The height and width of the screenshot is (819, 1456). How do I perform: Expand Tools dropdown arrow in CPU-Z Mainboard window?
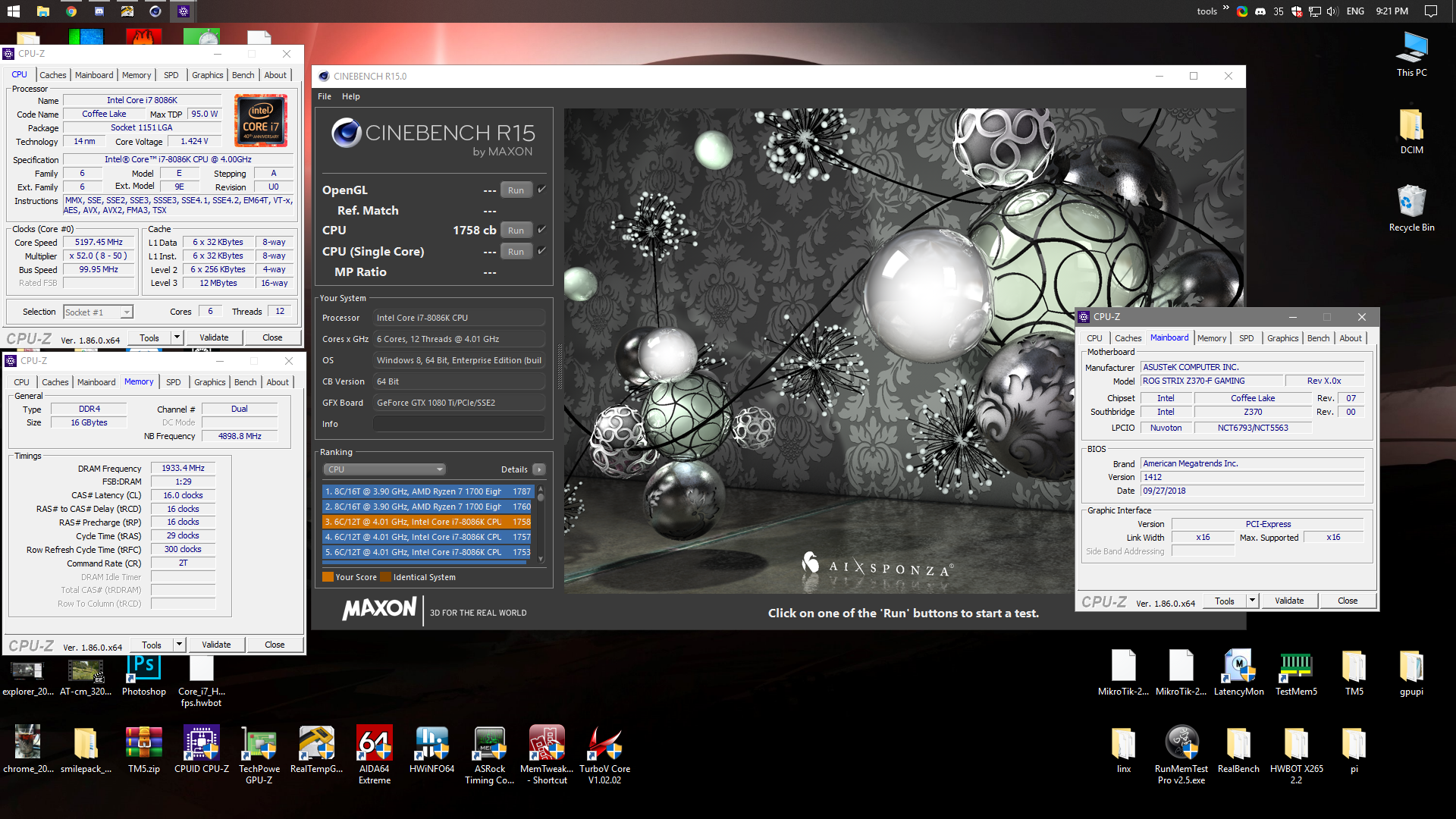tap(1253, 601)
